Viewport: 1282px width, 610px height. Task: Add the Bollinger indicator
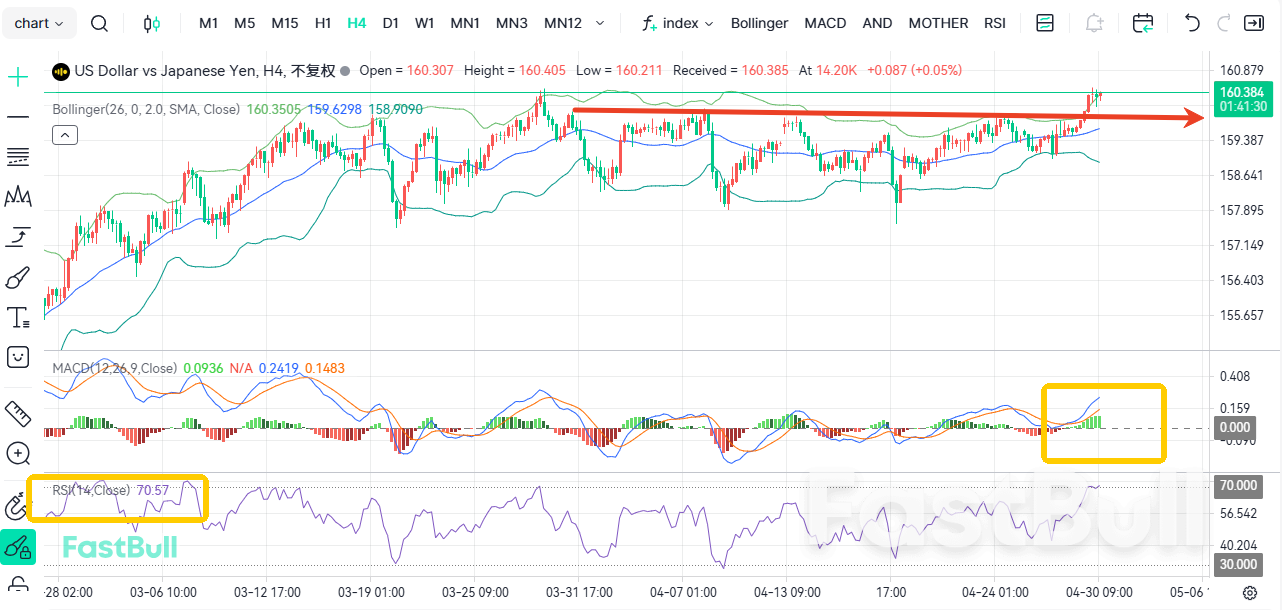pos(759,23)
